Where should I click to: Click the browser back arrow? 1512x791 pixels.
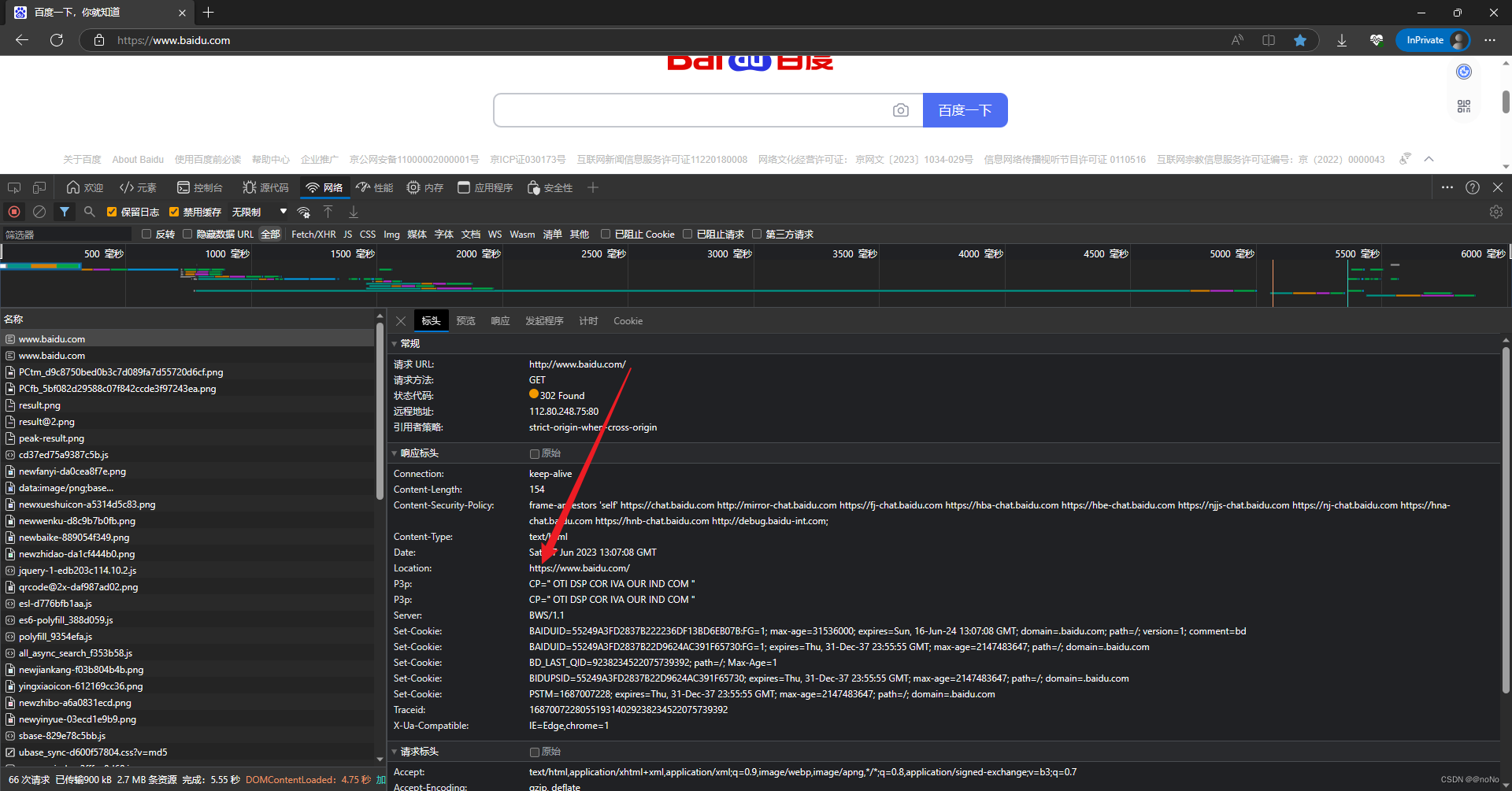click(22, 40)
